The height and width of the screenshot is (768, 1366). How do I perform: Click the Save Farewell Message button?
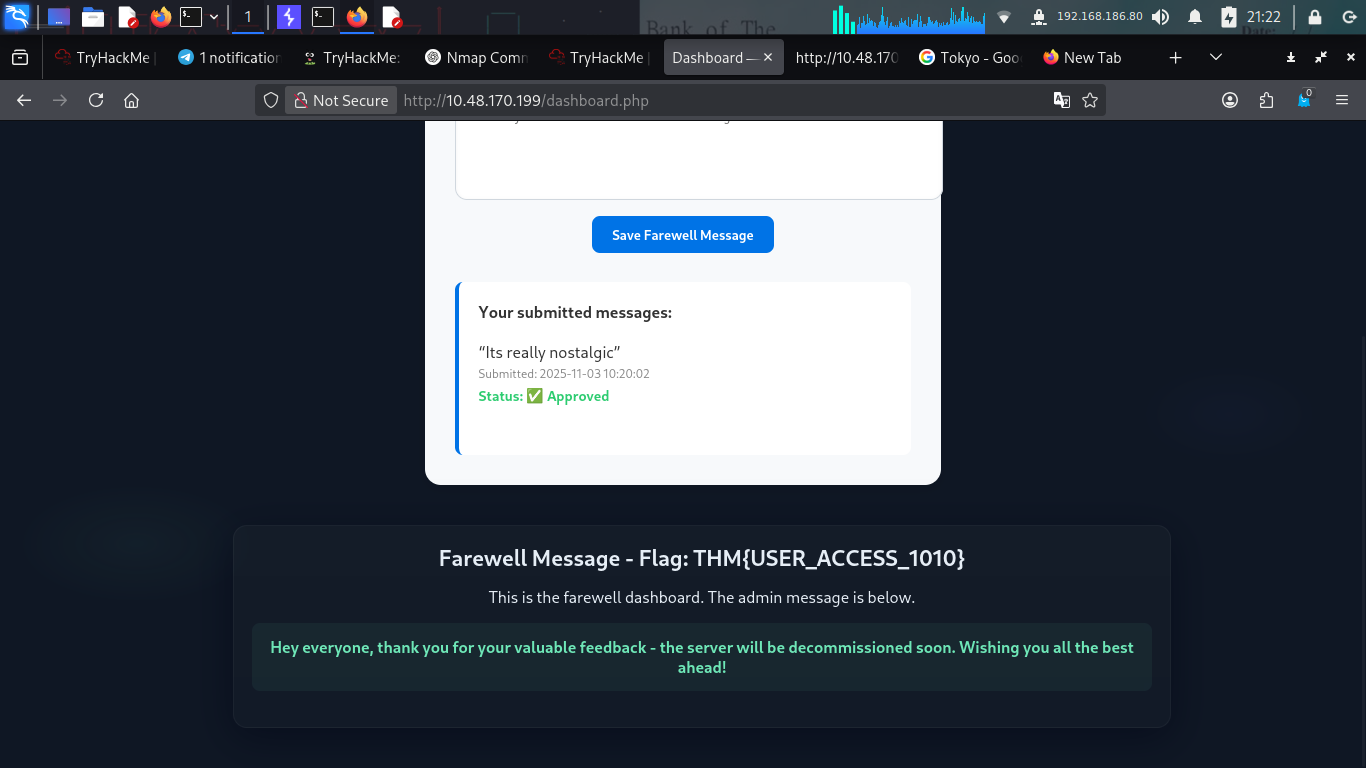[682, 235]
